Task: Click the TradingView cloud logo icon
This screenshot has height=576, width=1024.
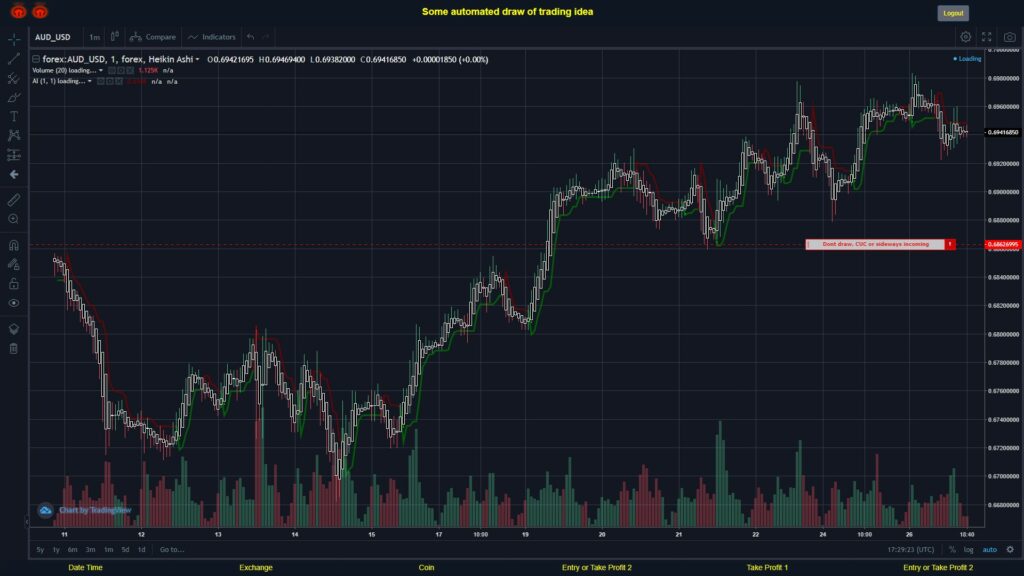Action: [45, 510]
